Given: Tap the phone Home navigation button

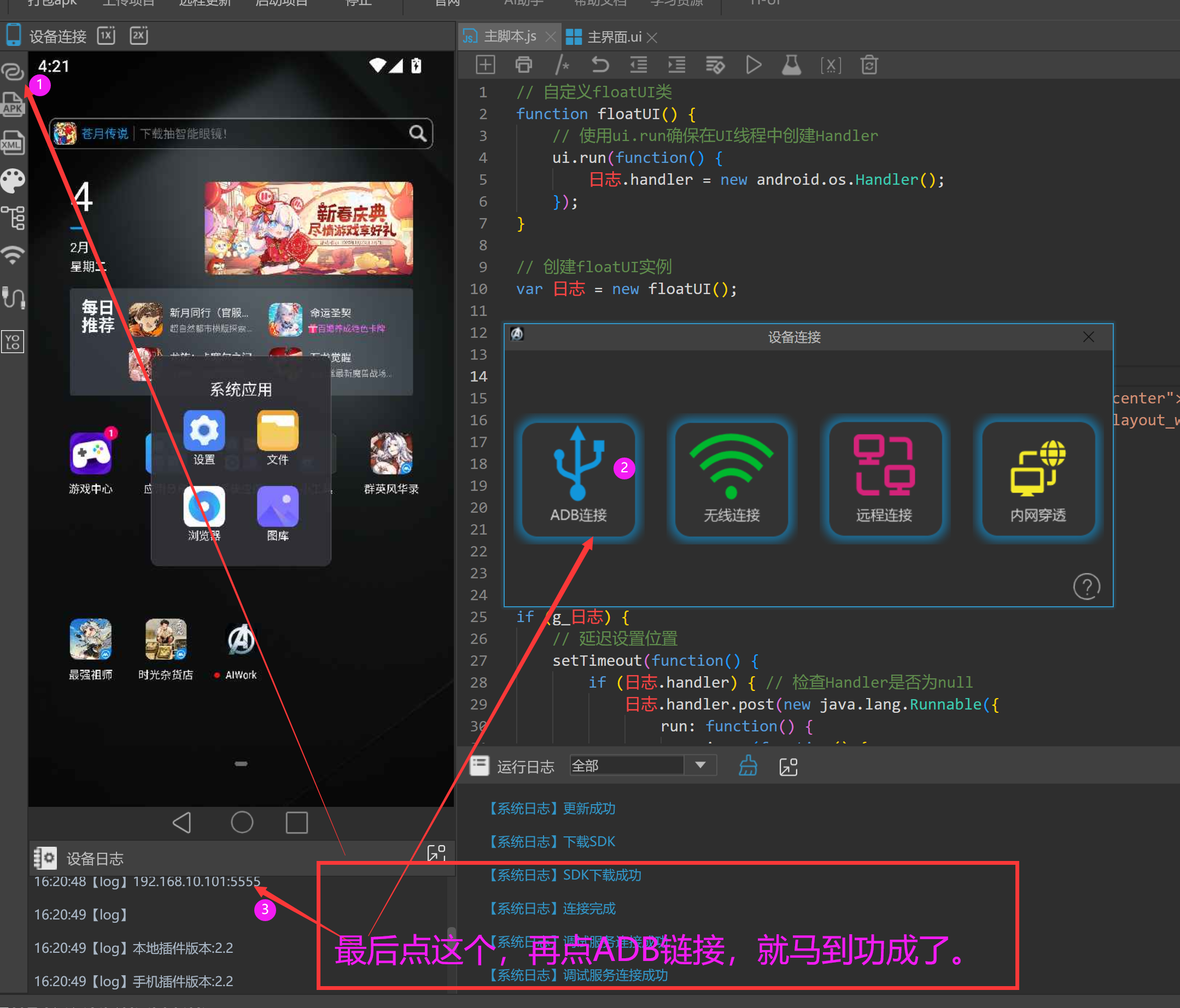Looking at the screenshot, I should [x=242, y=823].
